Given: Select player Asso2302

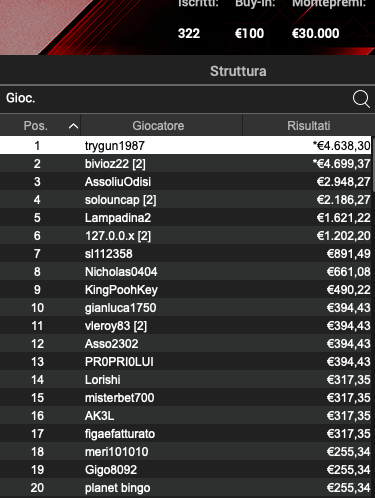Looking at the screenshot, I should [185, 343].
